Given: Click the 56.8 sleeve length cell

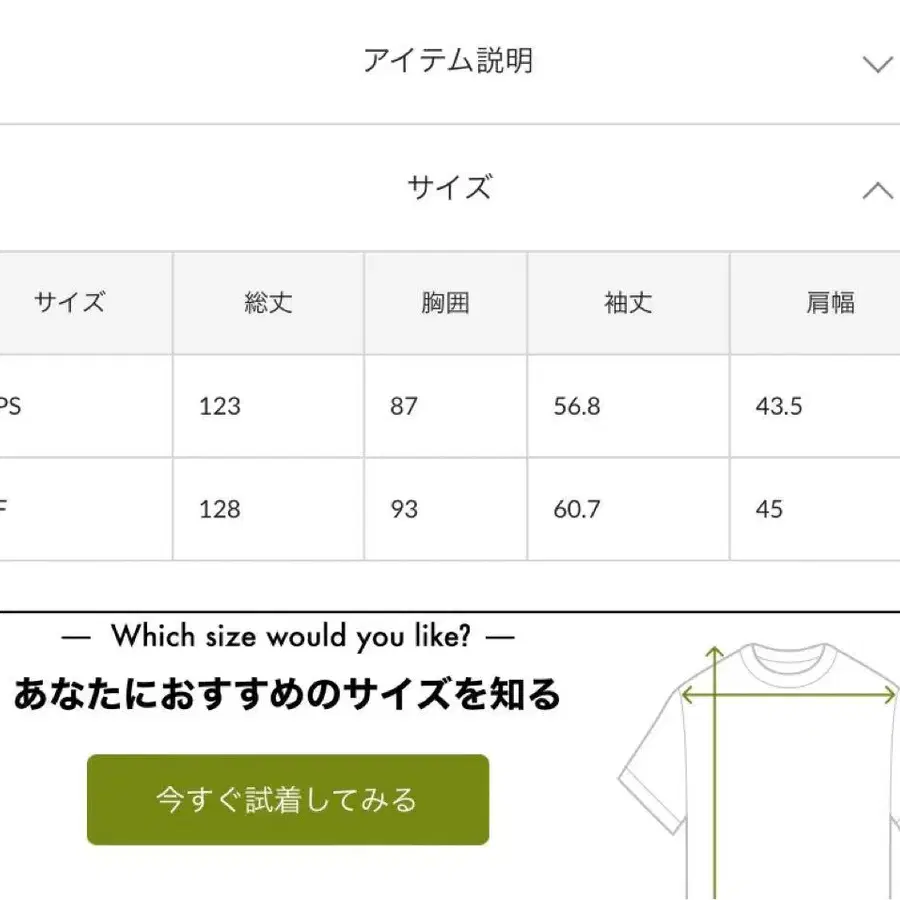Looking at the screenshot, I should pos(577,406).
